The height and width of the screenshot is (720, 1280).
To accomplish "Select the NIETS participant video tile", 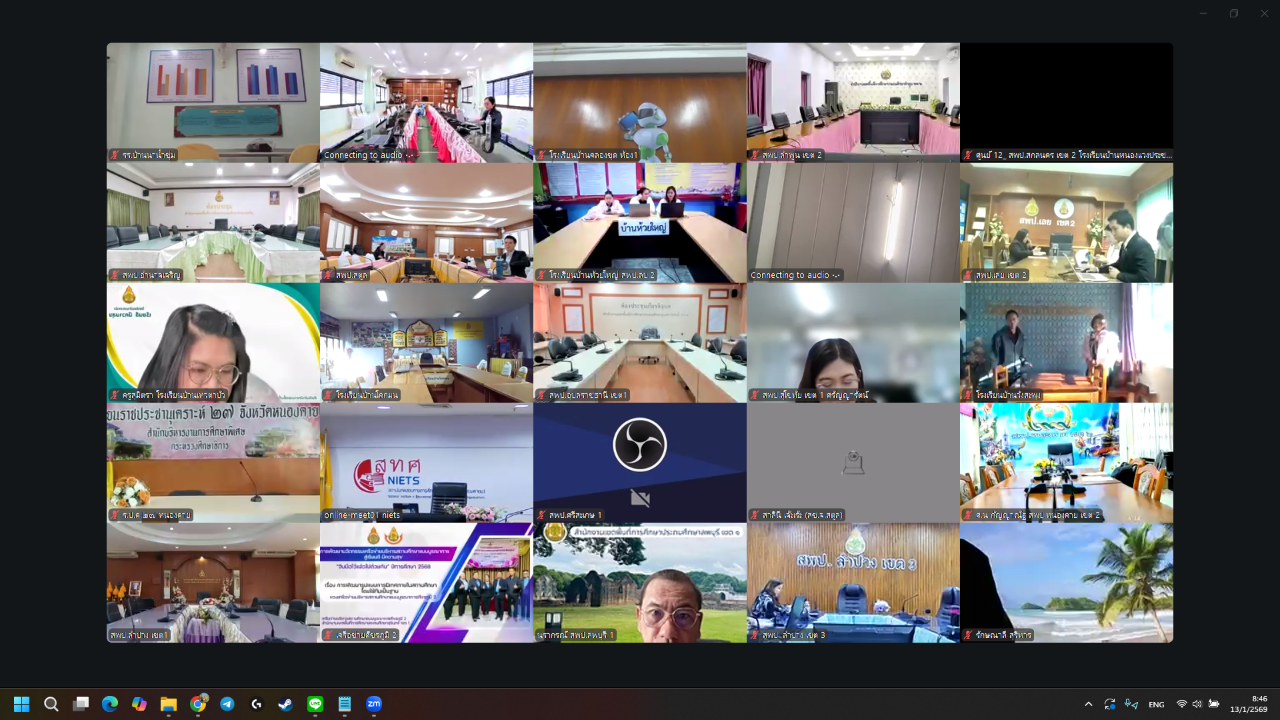I will [426, 462].
